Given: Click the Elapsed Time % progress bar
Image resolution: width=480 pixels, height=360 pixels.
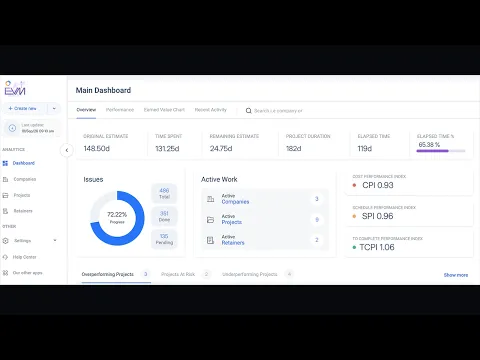Looking at the screenshot, I should click(441, 151).
